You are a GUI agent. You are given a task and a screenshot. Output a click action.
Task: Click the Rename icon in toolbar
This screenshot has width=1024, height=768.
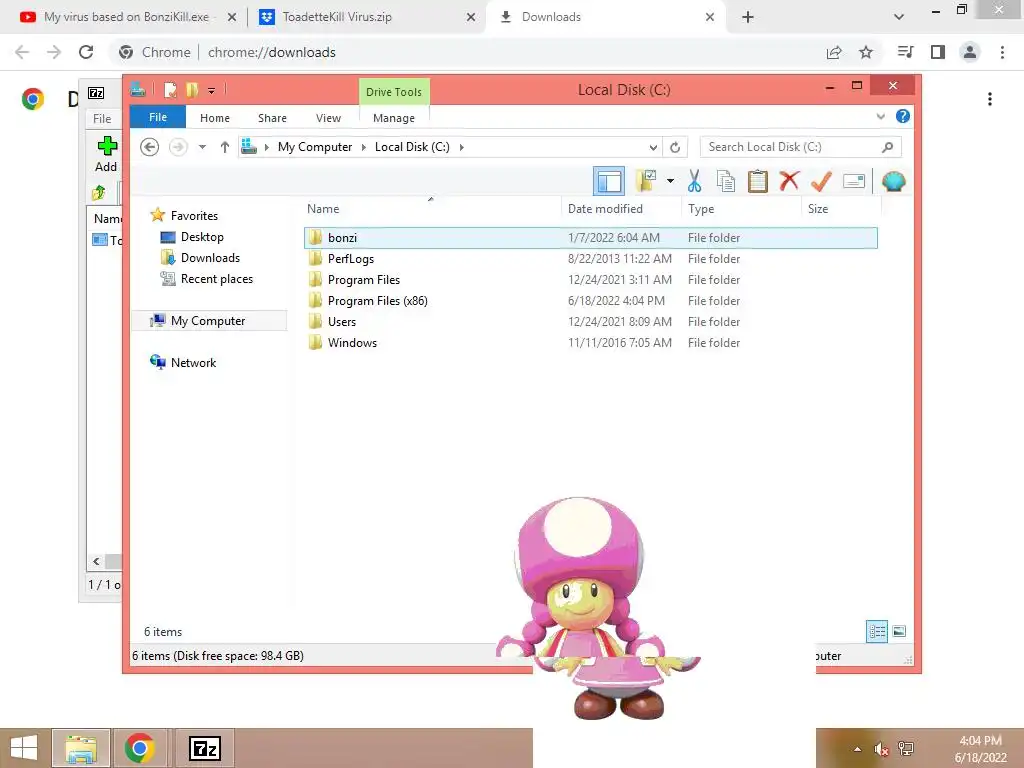click(854, 181)
